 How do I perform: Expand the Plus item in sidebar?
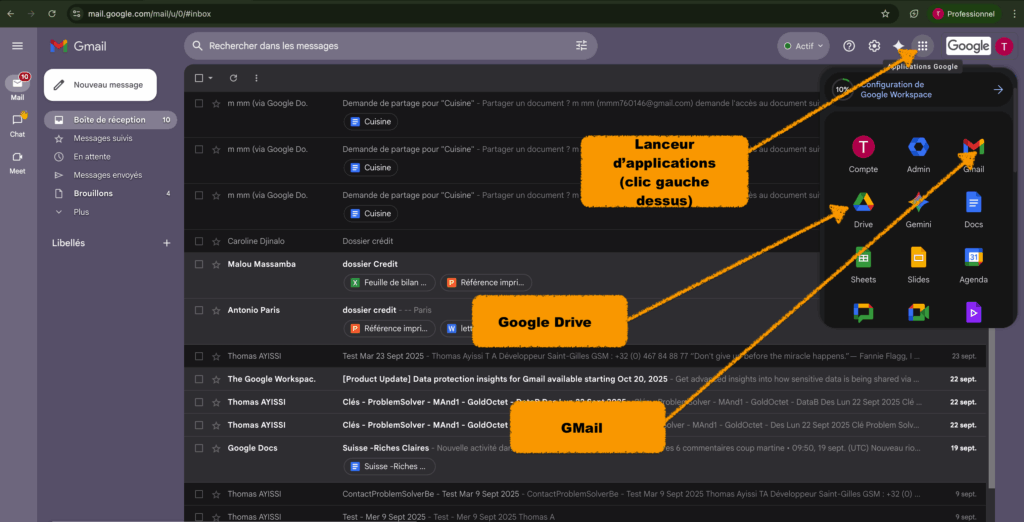pos(81,212)
